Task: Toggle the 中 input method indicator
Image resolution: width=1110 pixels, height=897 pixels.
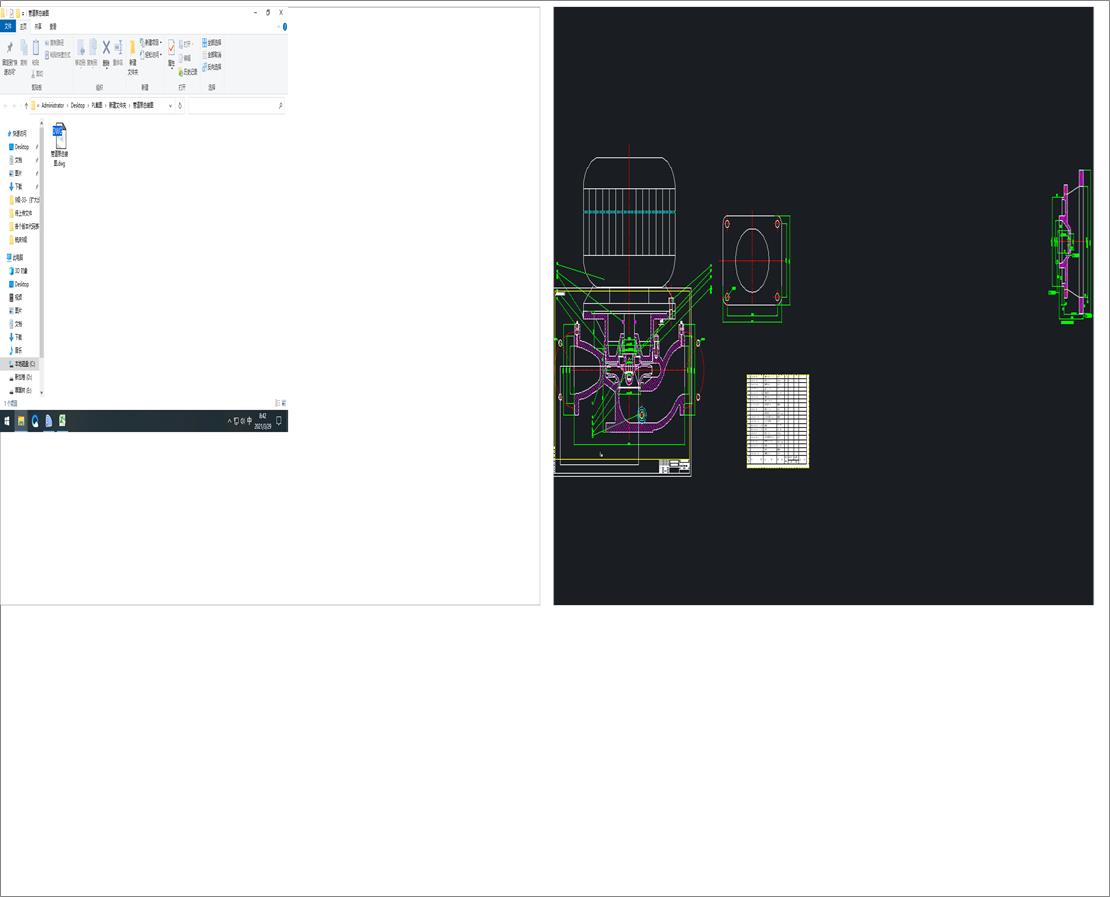Action: pos(249,421)
